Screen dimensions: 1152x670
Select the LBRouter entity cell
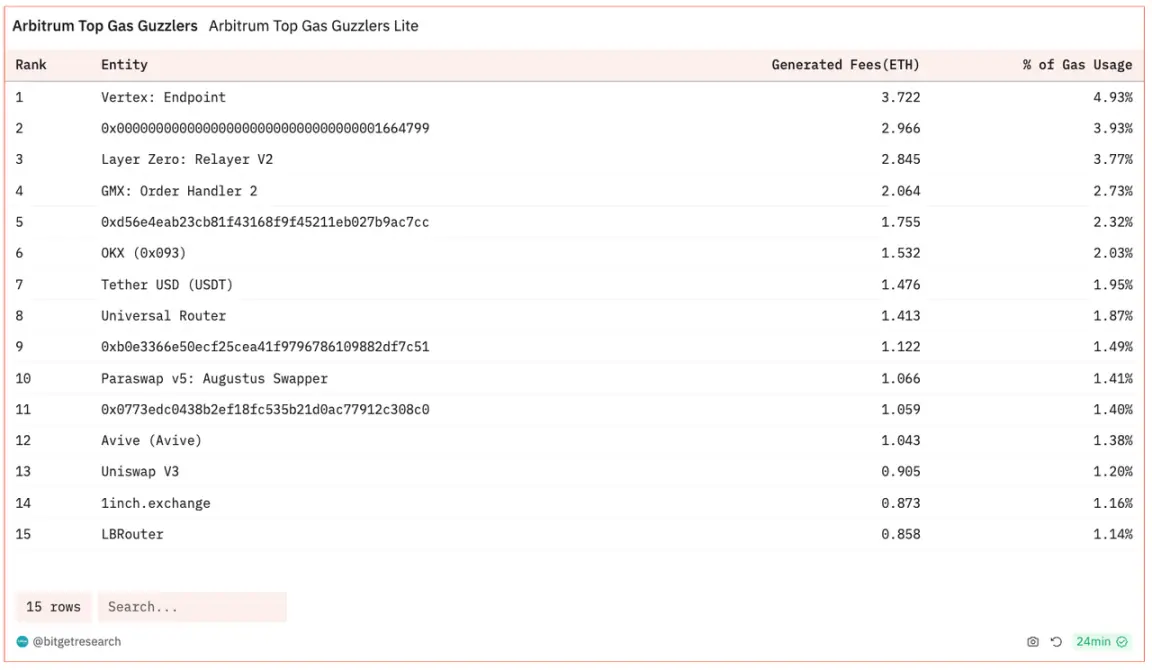(132, 534)
